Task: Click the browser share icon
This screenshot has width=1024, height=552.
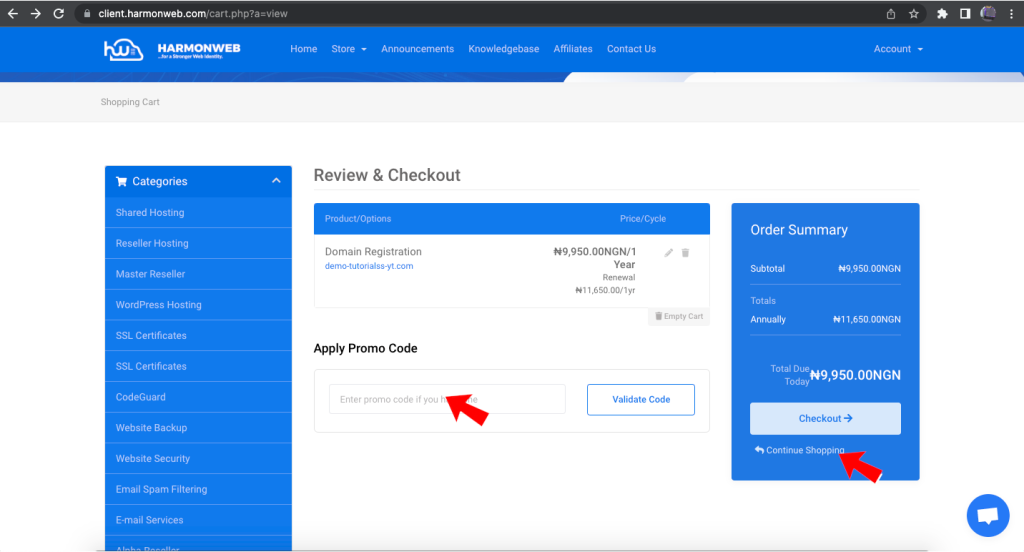Action: coord(890,14)
